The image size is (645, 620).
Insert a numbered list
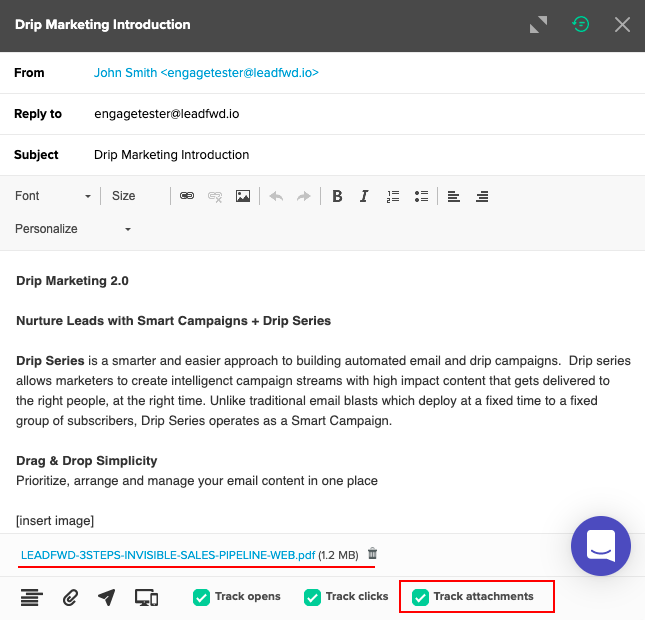393,196
